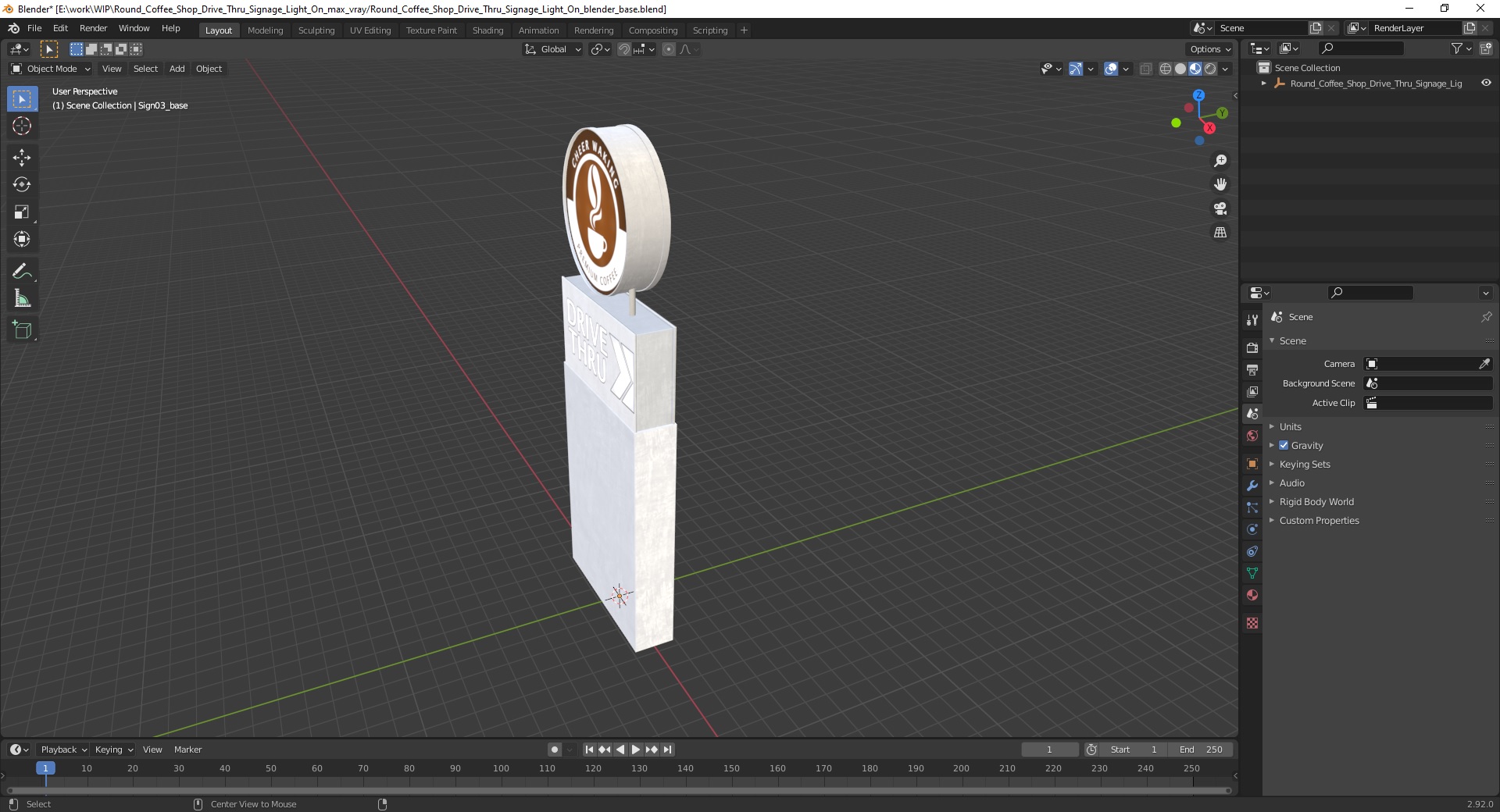
Task: Open the Add menu in viewport header
Action: click(x=177, y=69)
